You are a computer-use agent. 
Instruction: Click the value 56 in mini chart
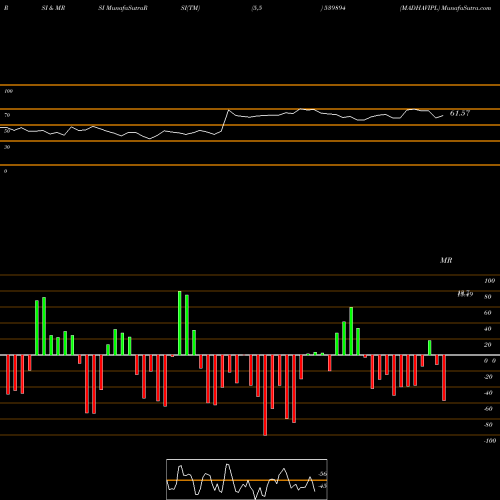pyautogui.click(x=322, y=474)
